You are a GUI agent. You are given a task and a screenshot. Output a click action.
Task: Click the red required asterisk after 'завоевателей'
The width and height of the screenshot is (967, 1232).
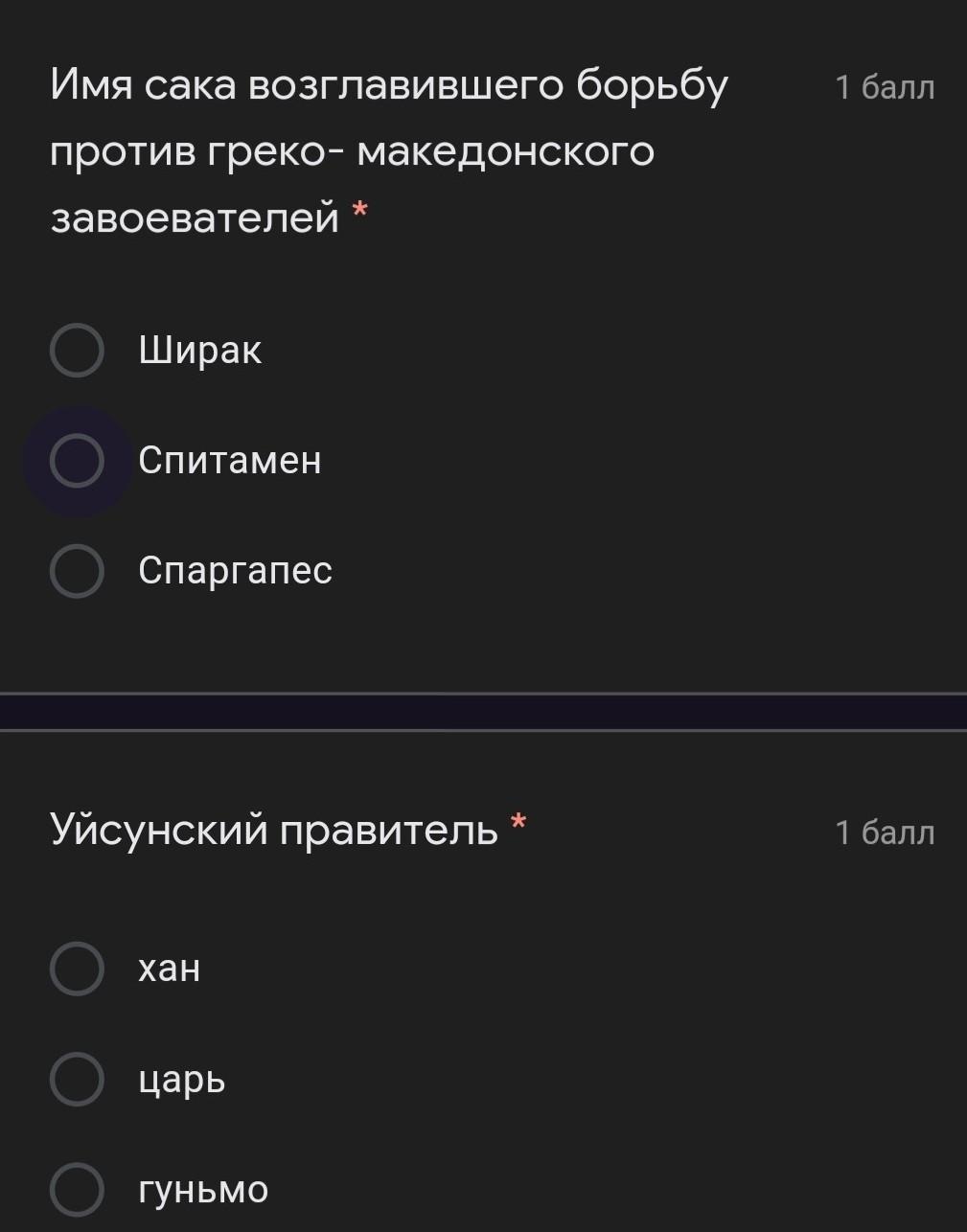tap(360, 209)
